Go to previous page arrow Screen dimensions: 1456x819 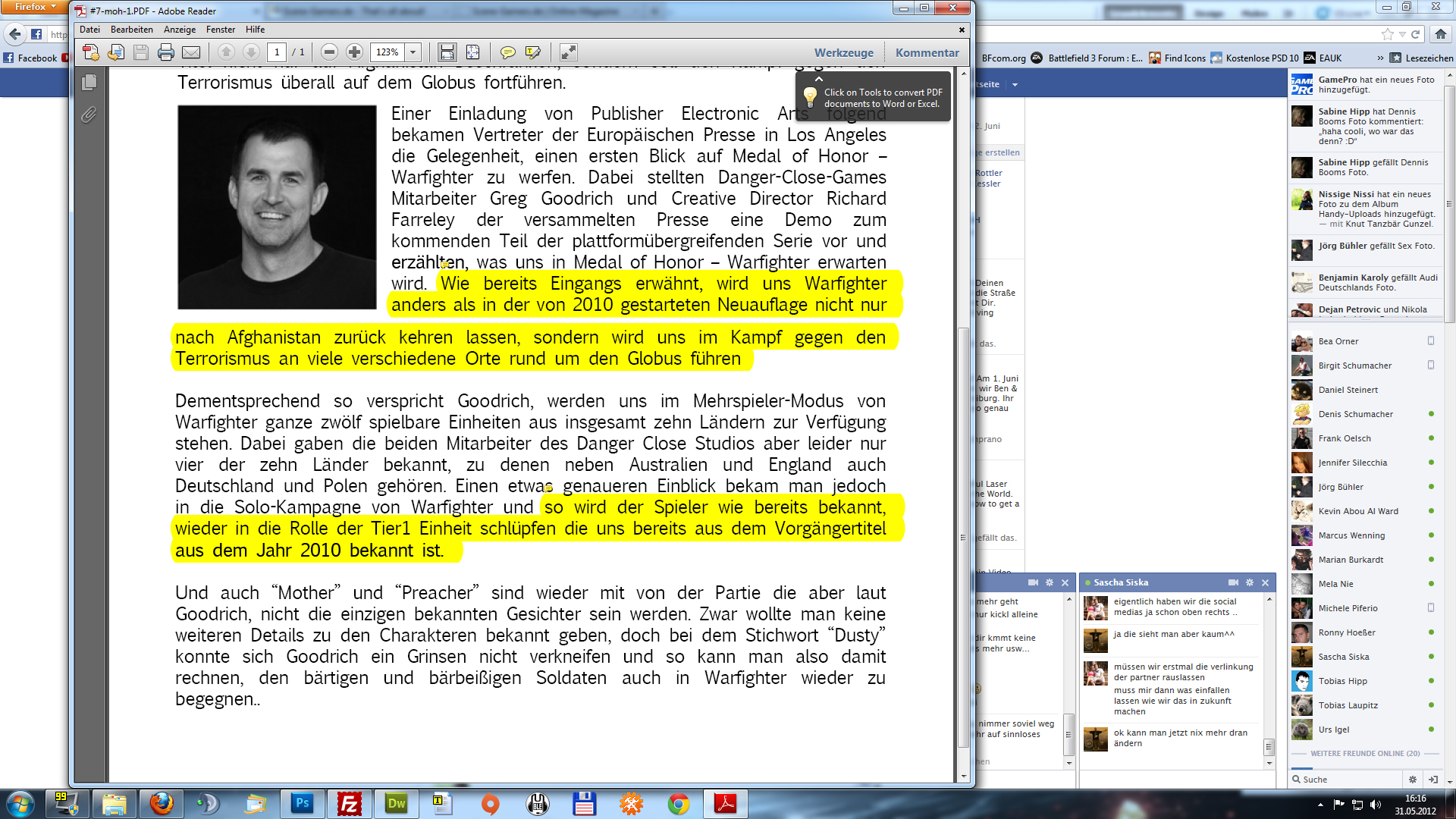[226, 52]
